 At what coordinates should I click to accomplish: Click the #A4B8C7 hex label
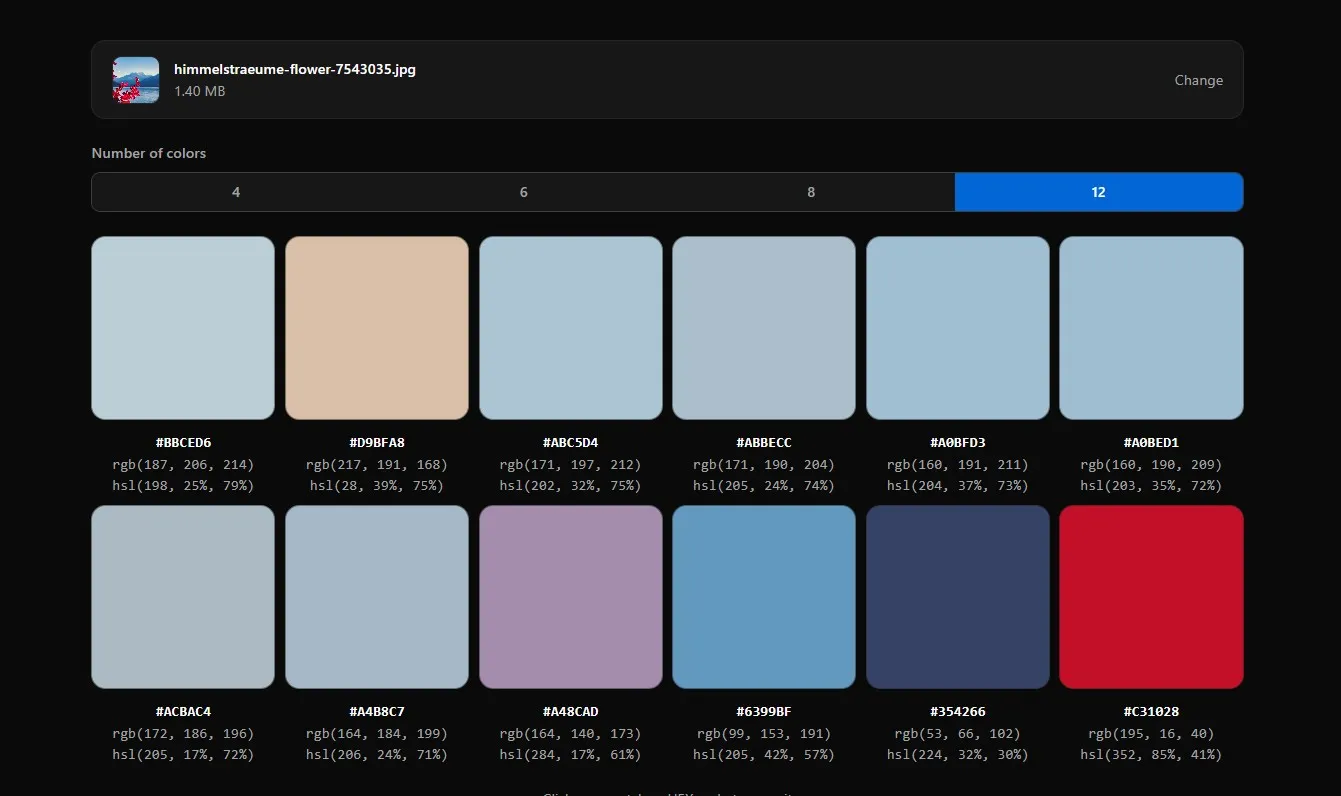click(x=377, y=711)
